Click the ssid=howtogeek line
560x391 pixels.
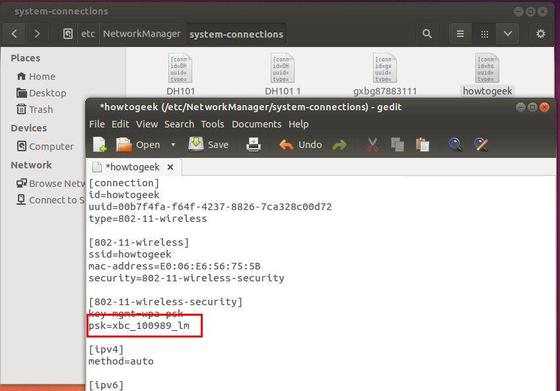point(130,254)
